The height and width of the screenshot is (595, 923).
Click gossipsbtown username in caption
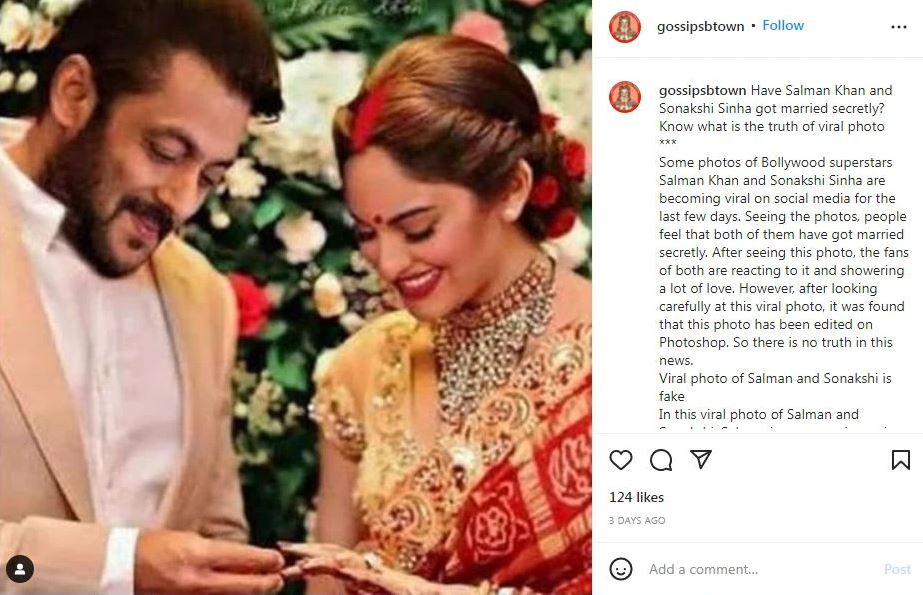pyautogui.click(x=702, y=90)
